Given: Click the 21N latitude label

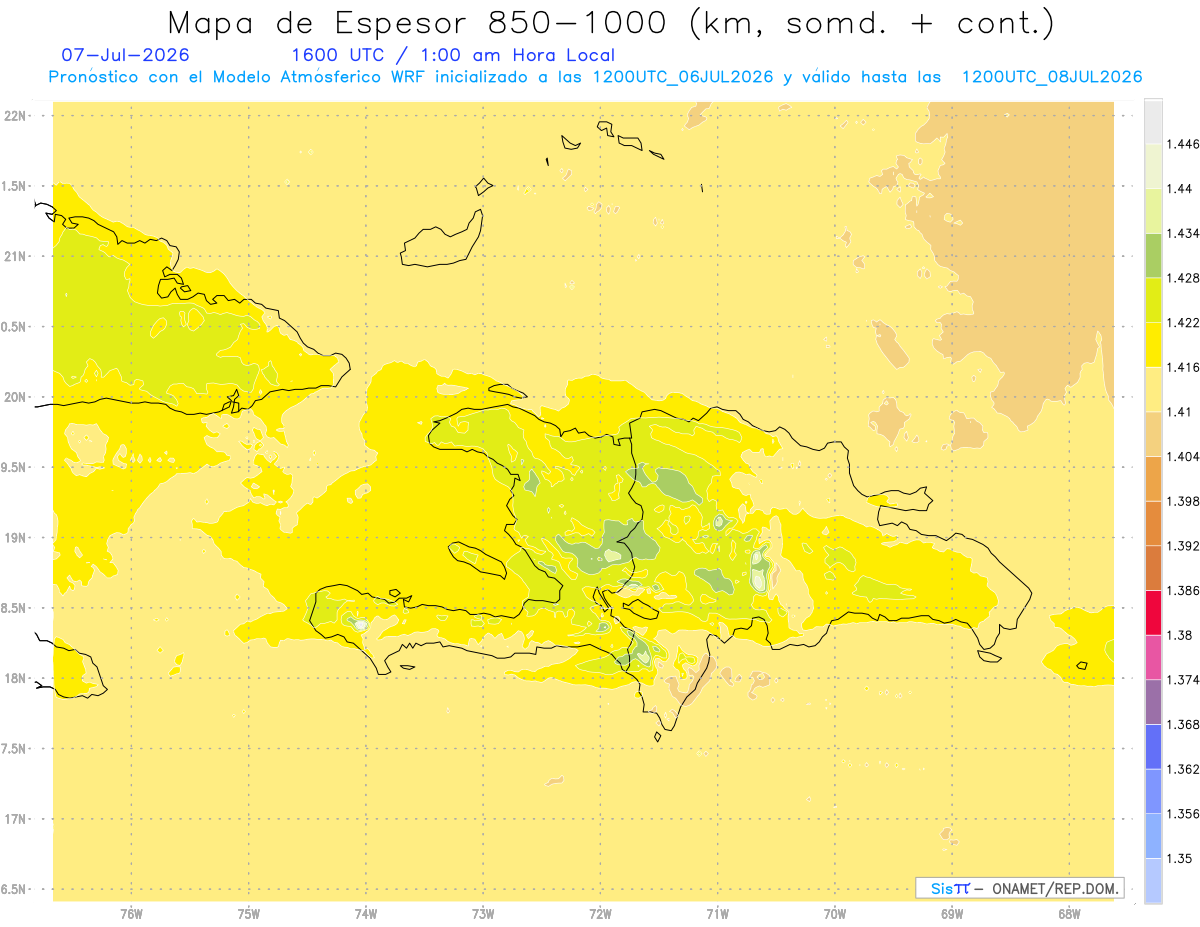Looking at the screenshot, I should pyautogui.click(x=16, y=257).
